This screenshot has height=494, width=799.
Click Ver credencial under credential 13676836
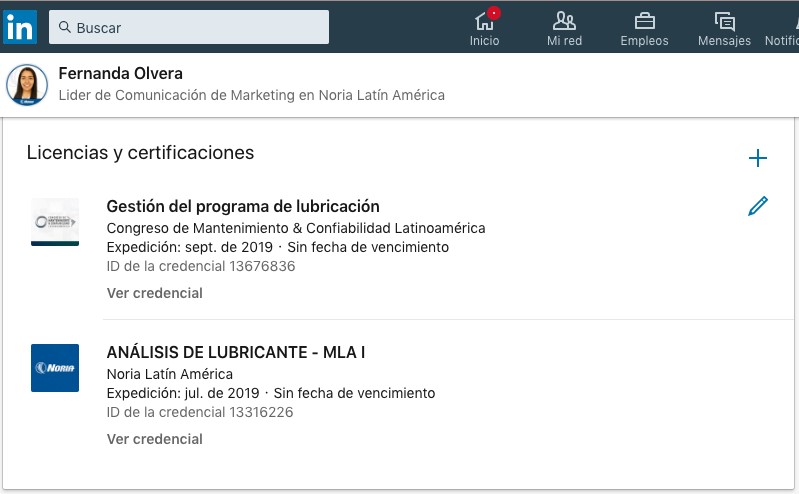pos(154,293)
